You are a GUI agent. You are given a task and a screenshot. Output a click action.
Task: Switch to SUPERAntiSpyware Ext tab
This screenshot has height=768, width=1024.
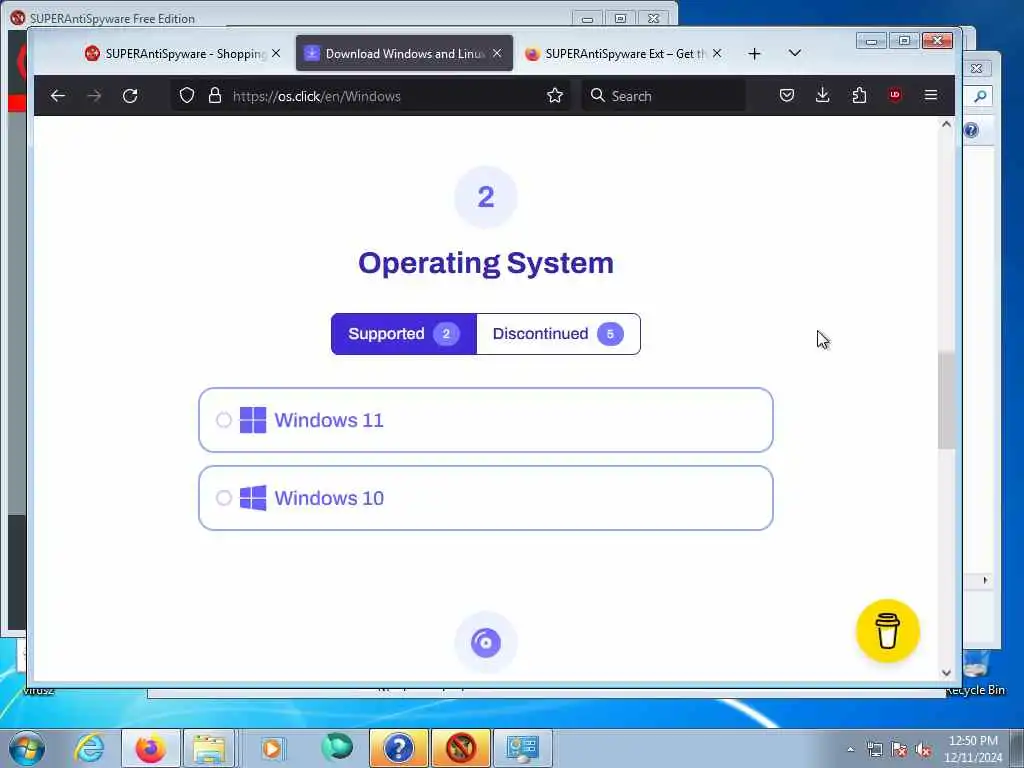coord(624,54)
